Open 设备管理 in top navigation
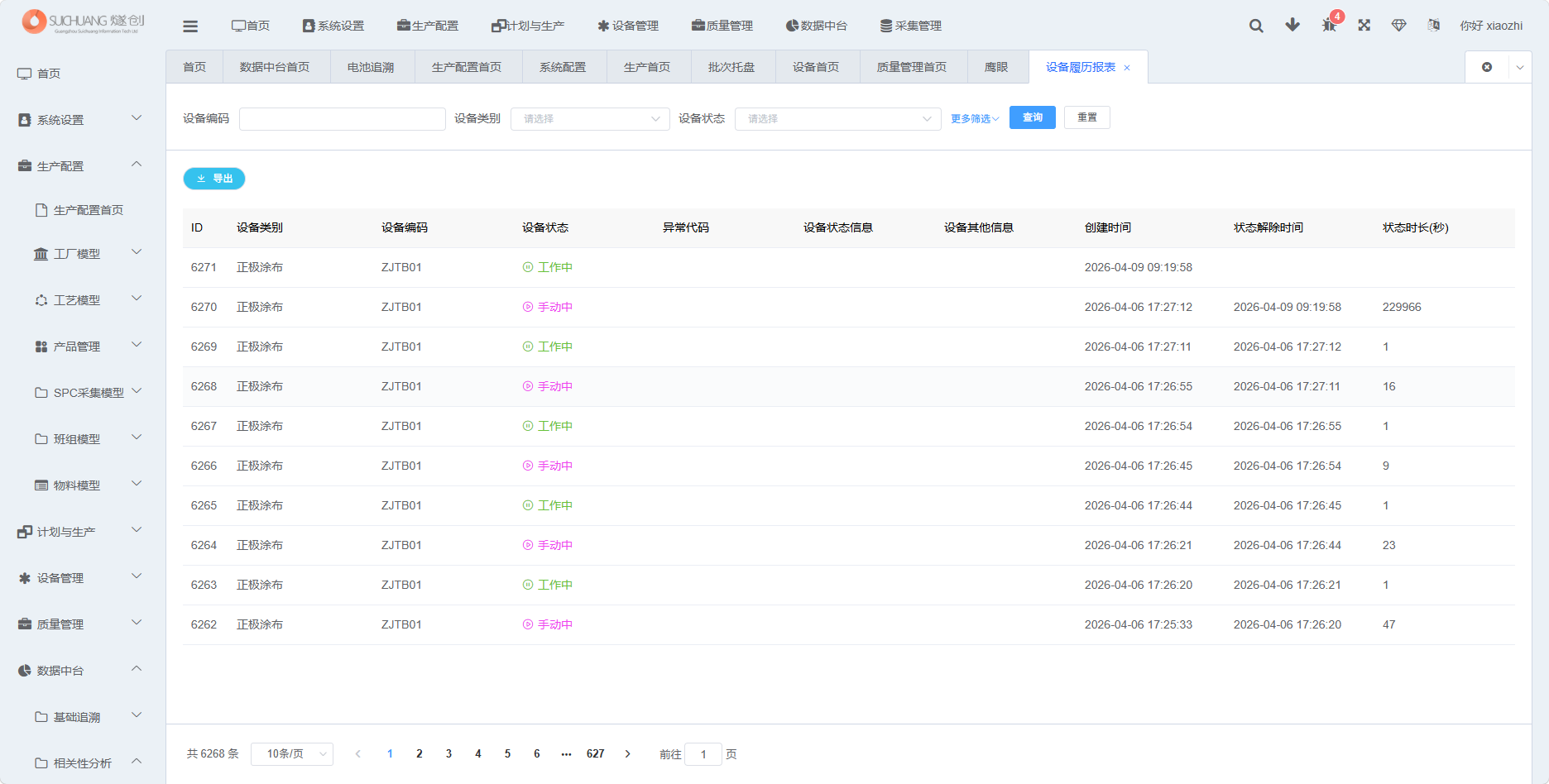Viewport: 1549px width, 784px height. pos(628,26)
